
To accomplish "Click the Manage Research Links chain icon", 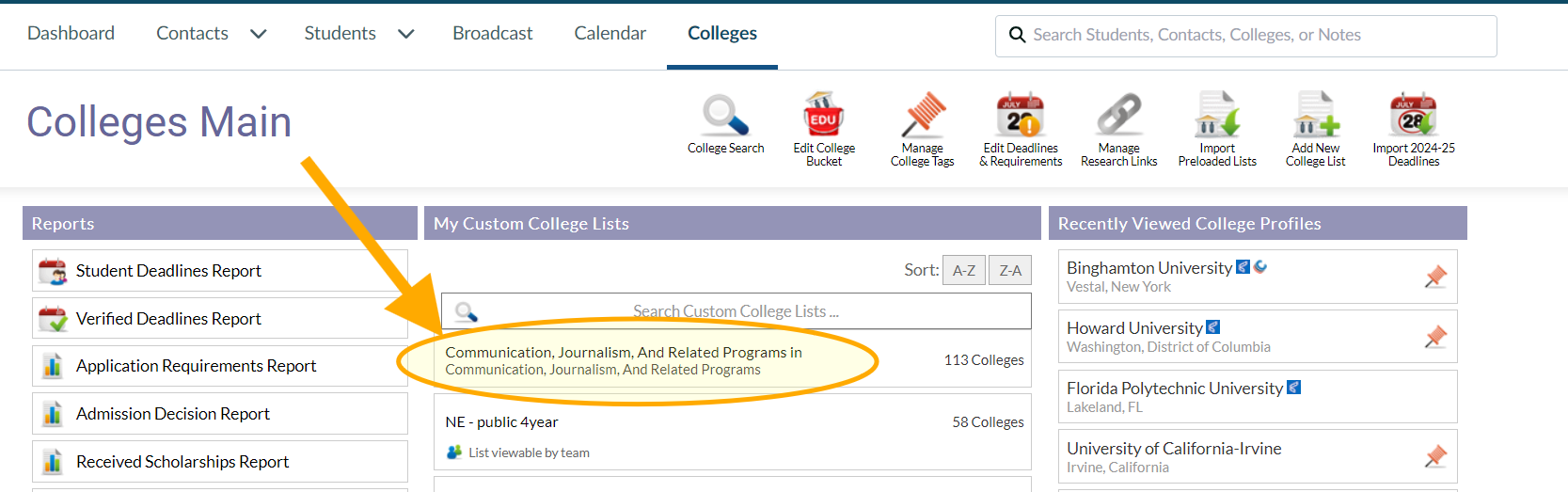I will 1118,117.
